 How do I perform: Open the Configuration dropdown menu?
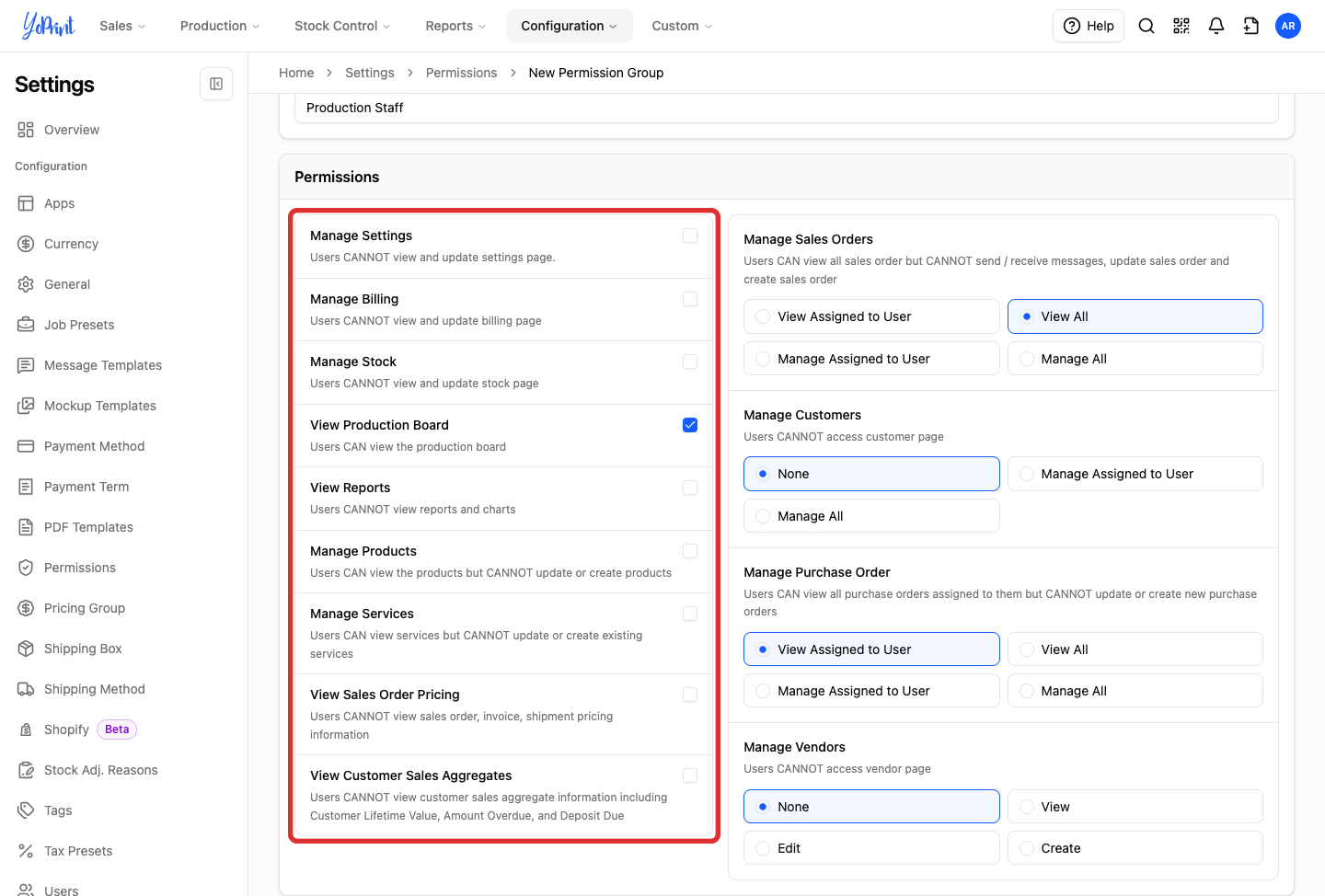click(569, 26)
